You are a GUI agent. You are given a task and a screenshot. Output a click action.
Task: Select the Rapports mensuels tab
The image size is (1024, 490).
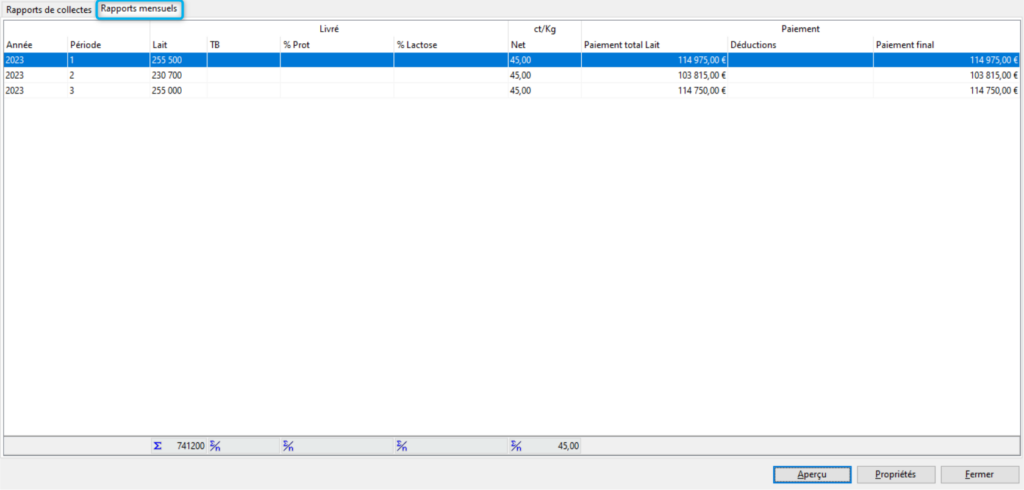coord(140,10)
